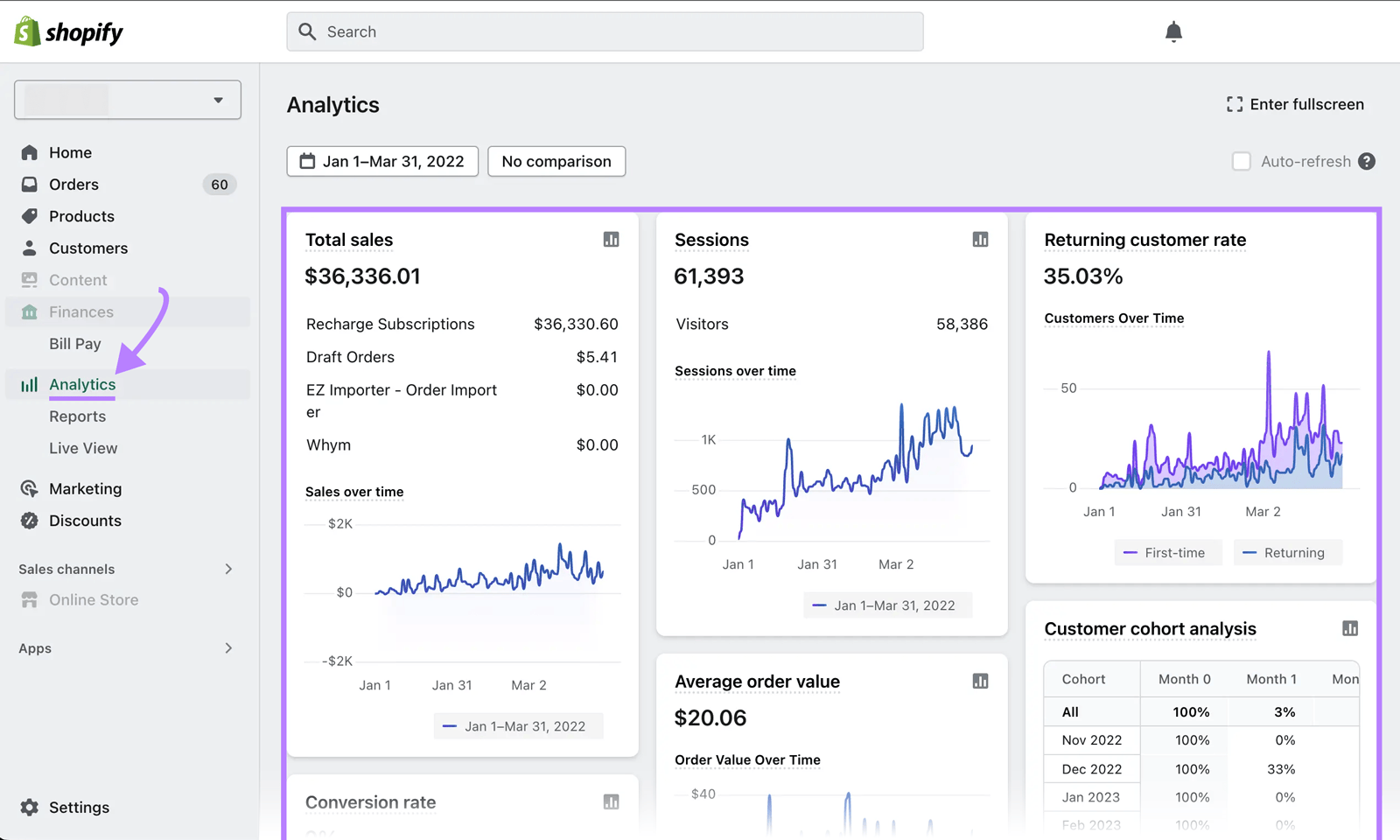
Task: Open the Average order value report icon
Action: [980, 681]
